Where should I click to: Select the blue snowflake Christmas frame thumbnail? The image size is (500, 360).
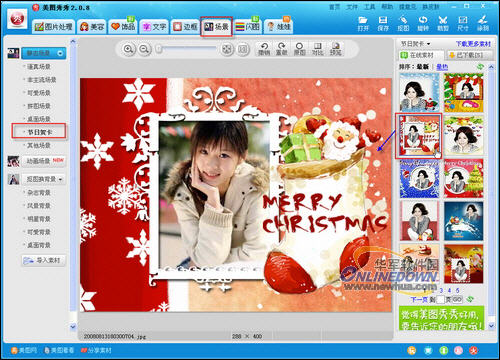419,178
